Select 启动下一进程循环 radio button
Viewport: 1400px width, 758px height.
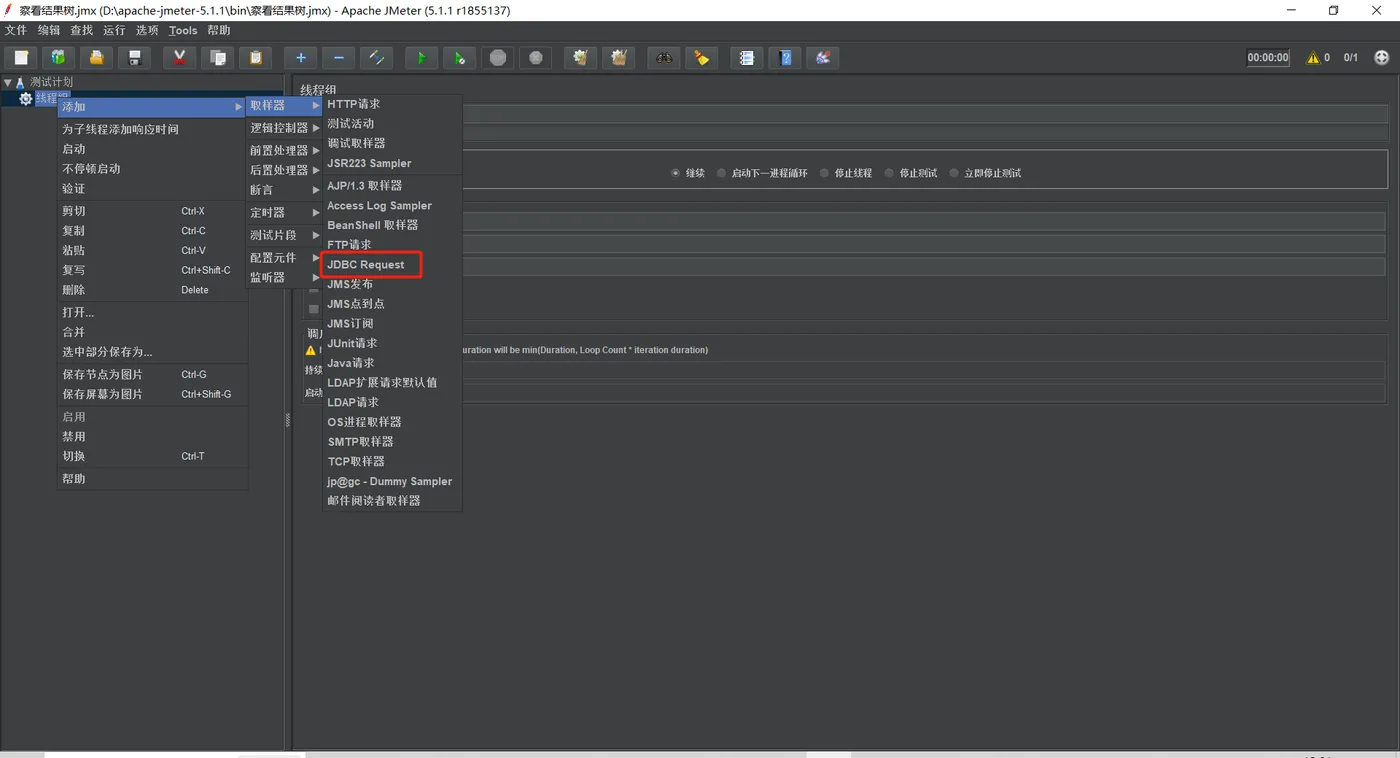click(x=722, y=173)
